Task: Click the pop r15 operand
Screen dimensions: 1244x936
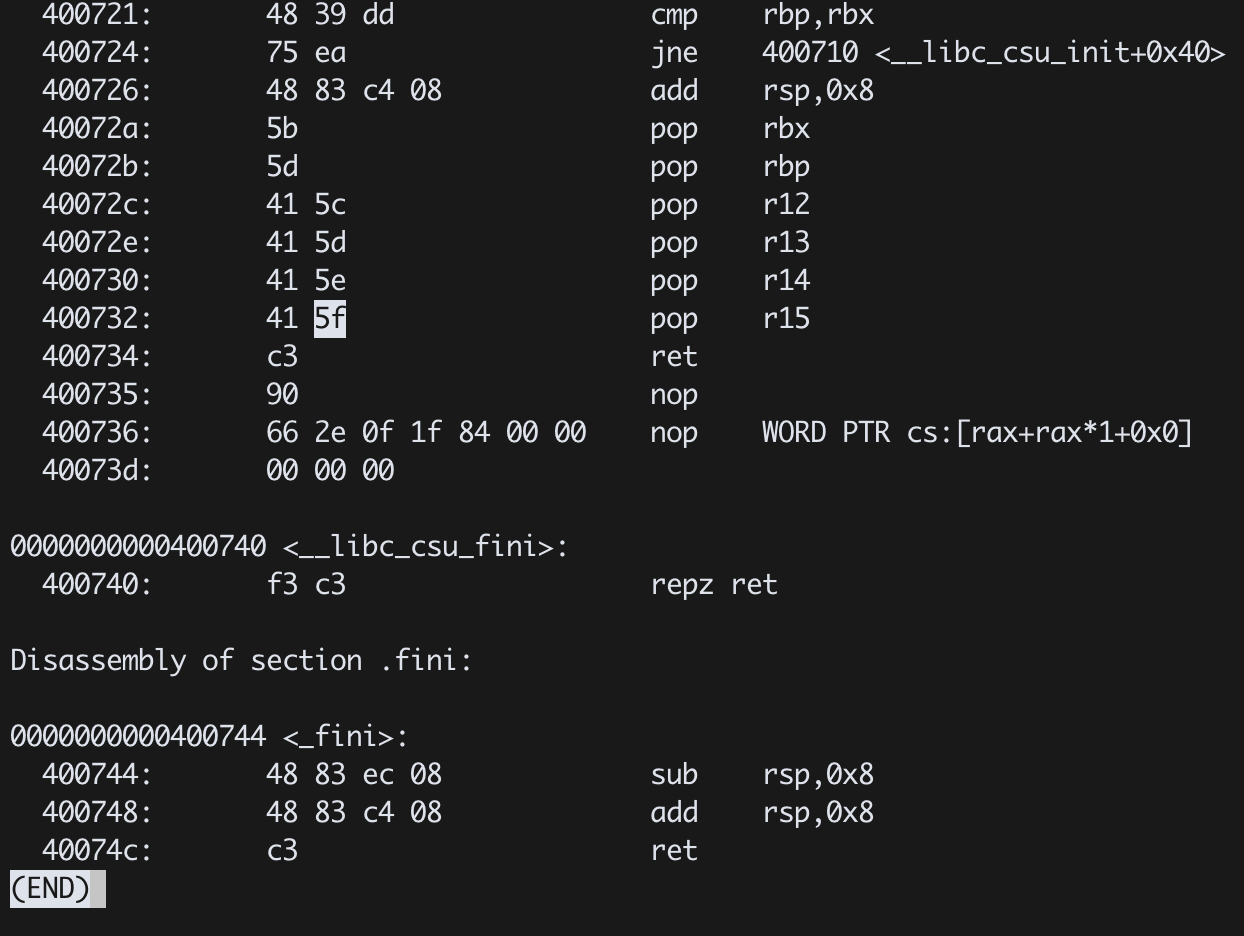Action: point(786,319)
